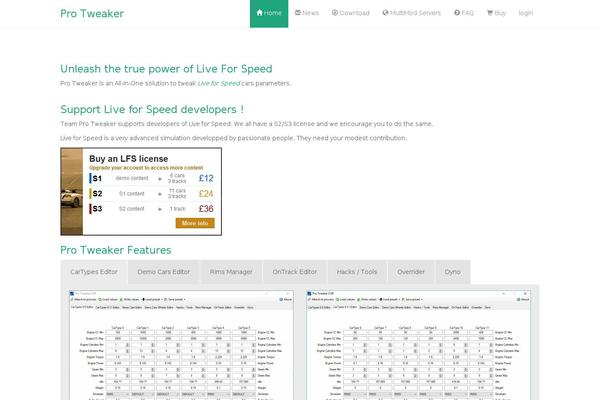Open the Home nav item
600x400 pixels.
(x=269, y=13)
